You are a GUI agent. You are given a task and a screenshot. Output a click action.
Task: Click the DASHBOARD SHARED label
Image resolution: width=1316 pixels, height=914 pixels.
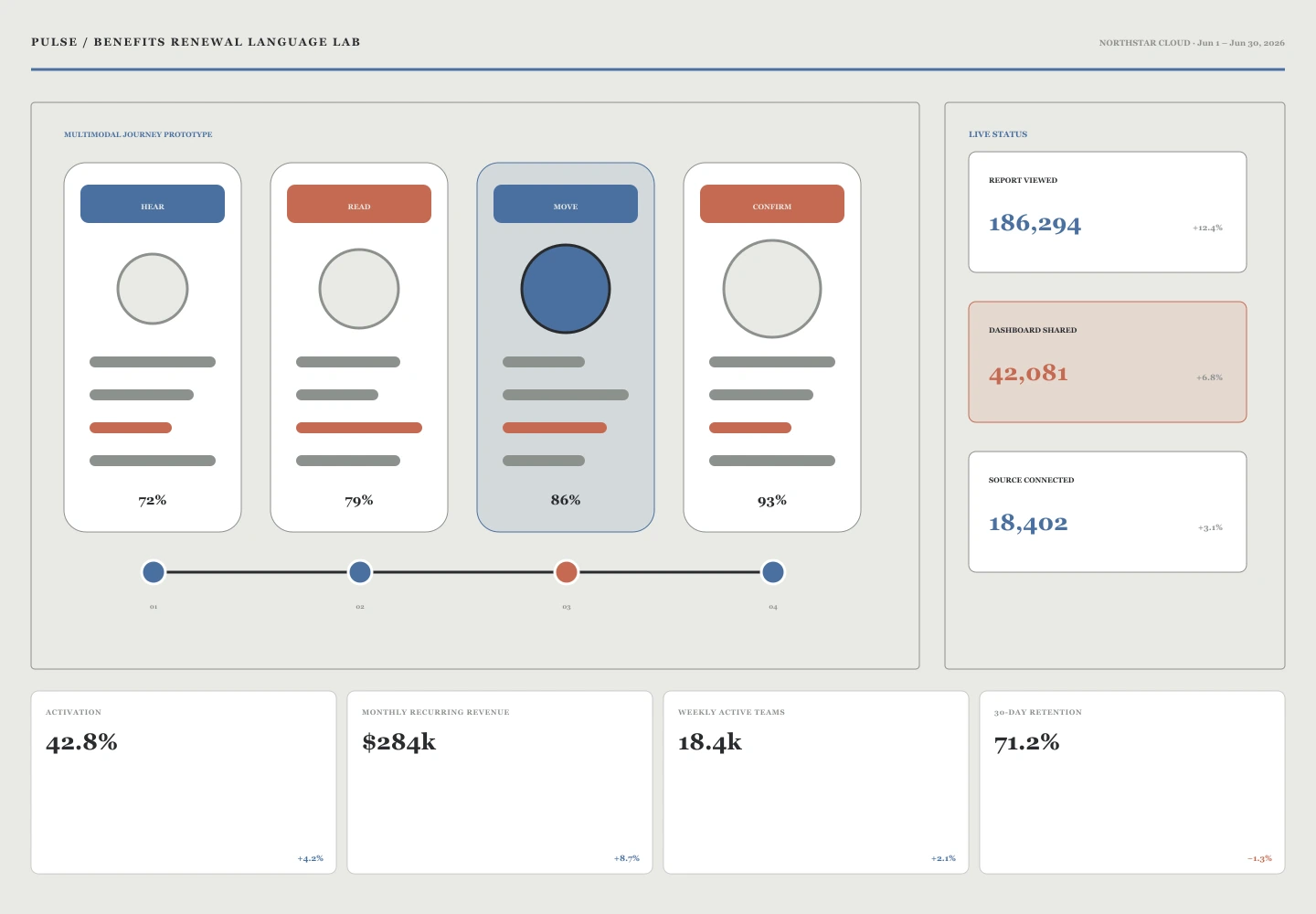tap(1033, 330)
